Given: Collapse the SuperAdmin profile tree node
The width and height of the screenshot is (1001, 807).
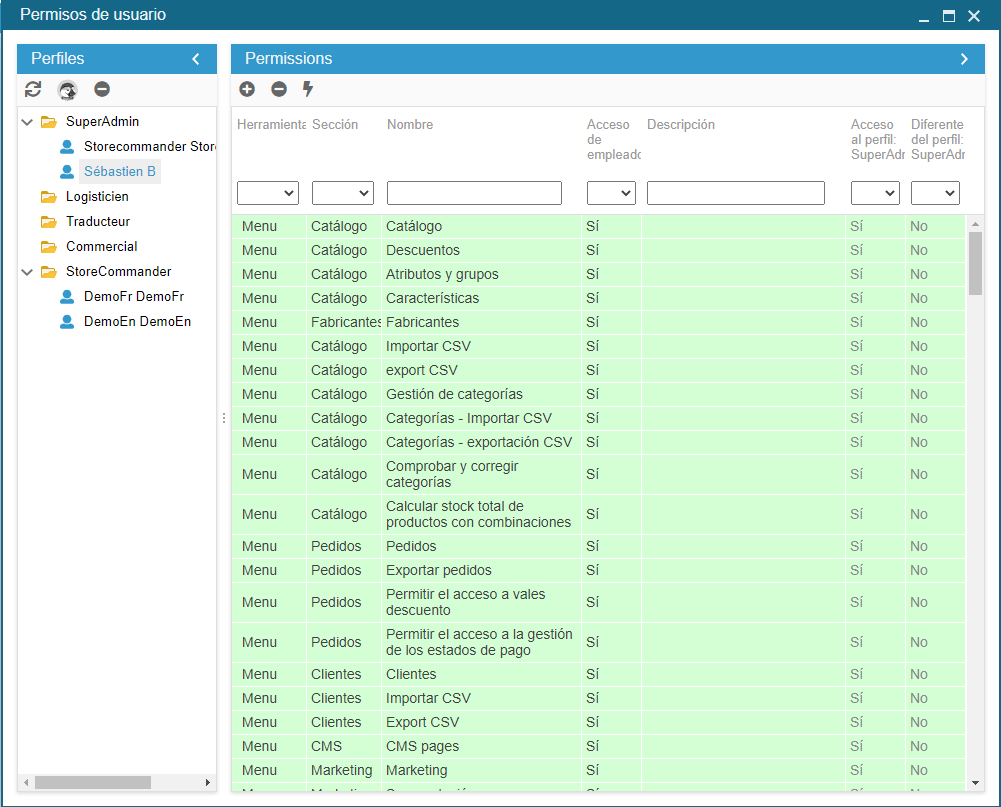Looking at the screenshot, I should (x=28, y=122).
